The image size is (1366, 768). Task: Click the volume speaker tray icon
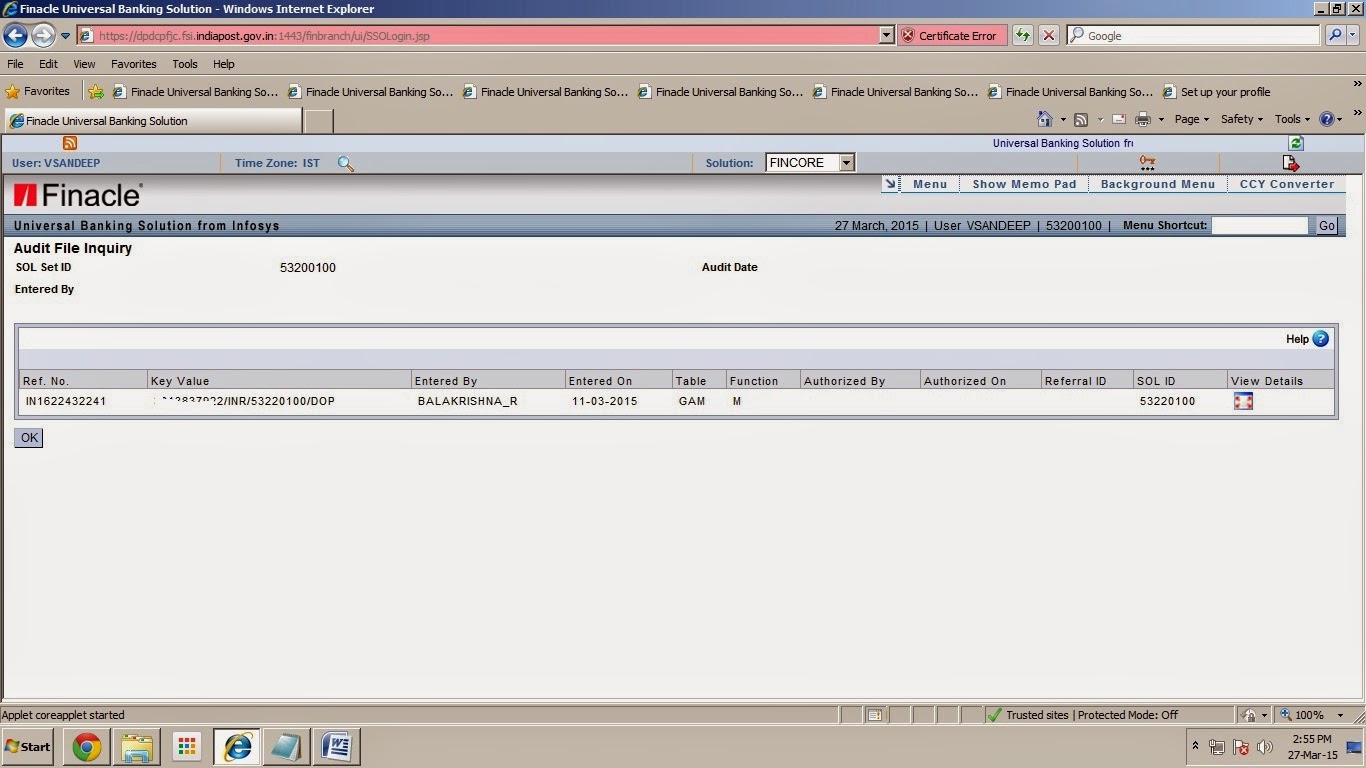[x=1265, y=747]
